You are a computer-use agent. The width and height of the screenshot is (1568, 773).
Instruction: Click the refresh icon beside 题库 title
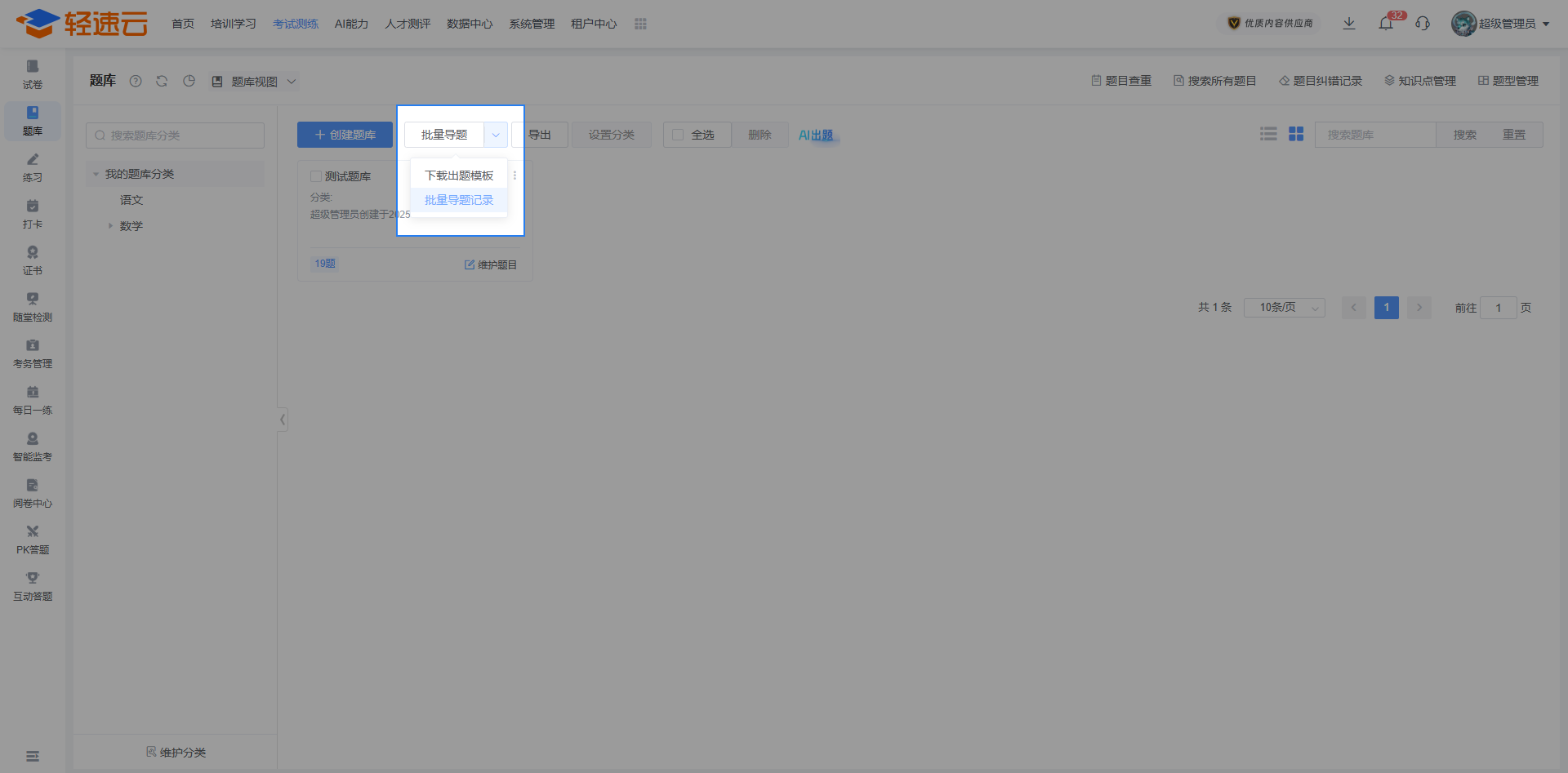(162, 81)
